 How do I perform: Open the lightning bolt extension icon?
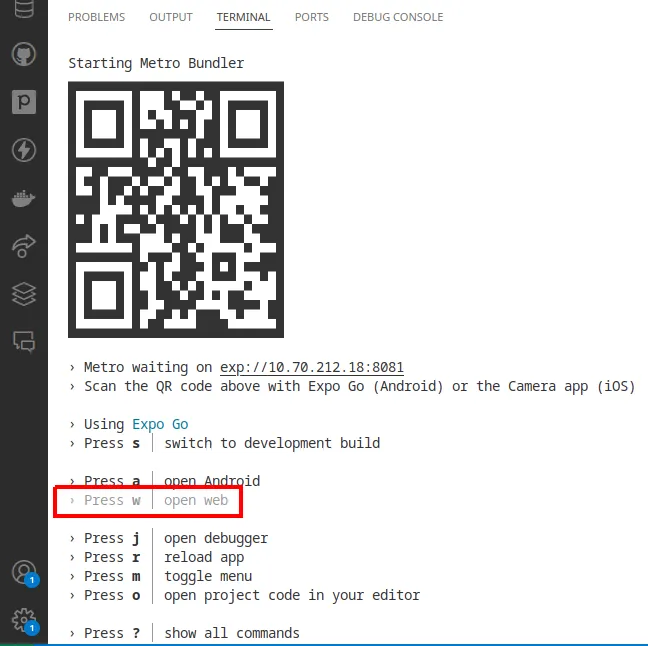(x=24, y=150)
